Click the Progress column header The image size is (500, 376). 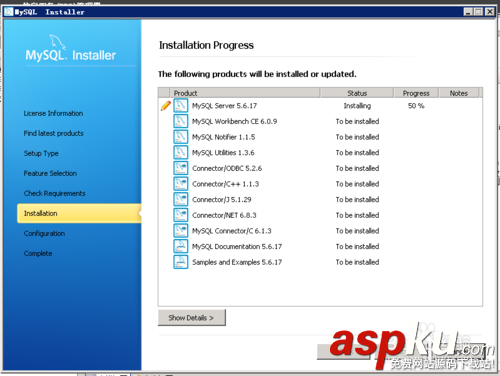tap(416, 93)
